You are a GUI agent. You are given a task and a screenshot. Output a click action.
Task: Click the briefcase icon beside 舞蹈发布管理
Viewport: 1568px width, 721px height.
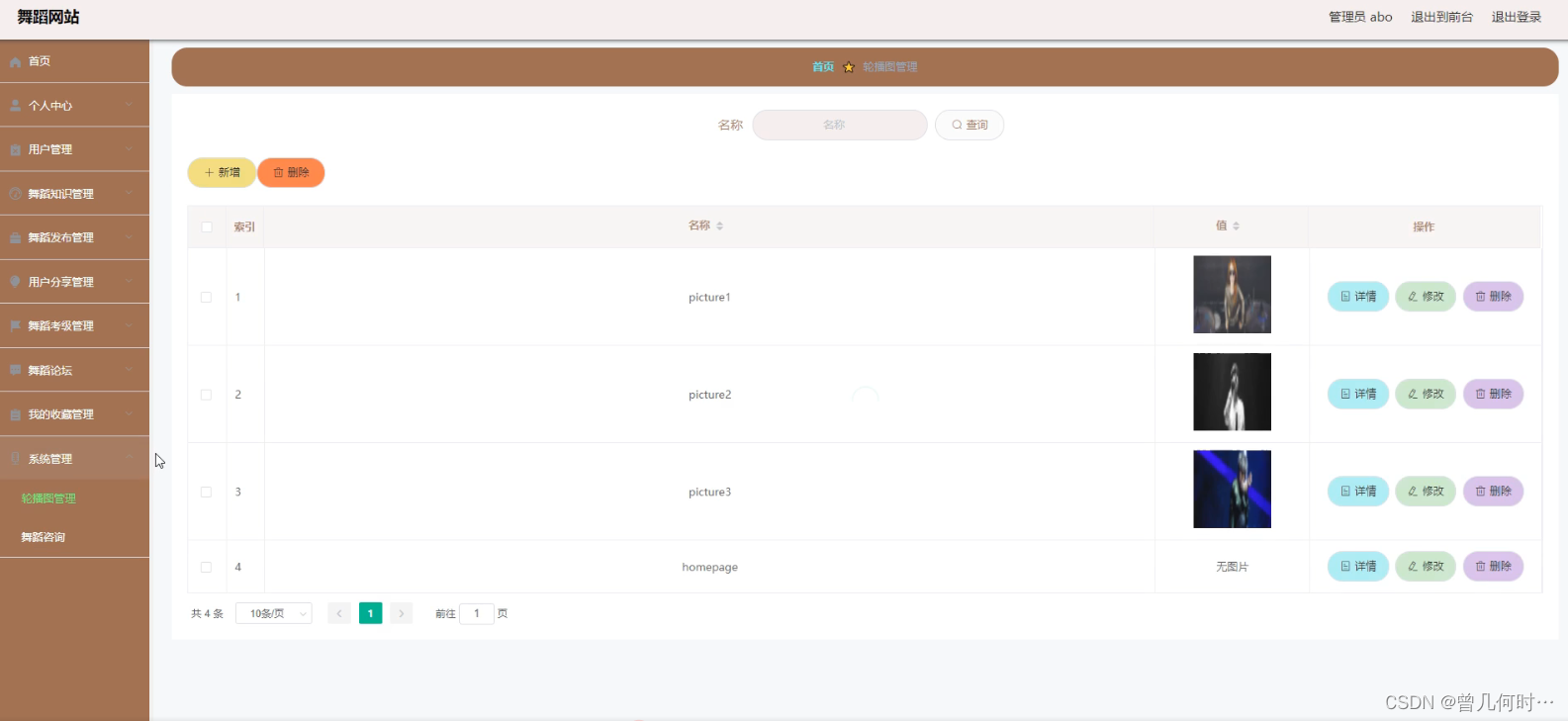coord(16,237)
